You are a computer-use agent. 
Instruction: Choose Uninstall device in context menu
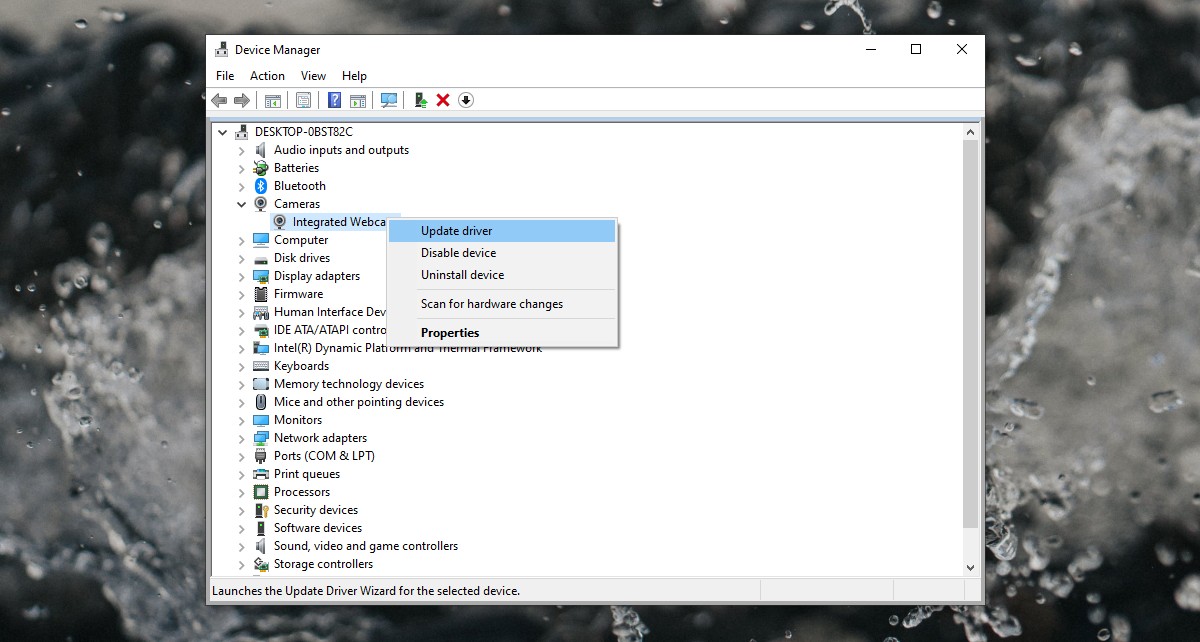[502, 275]
